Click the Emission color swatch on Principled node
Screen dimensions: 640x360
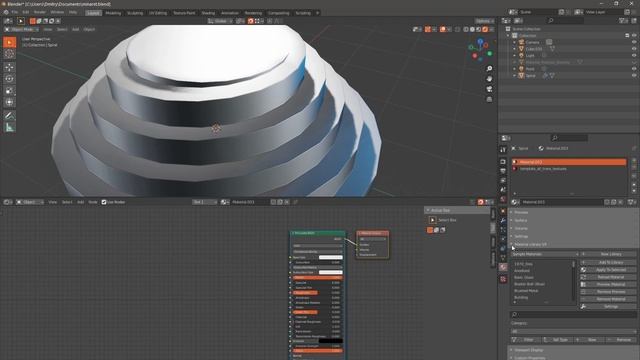click(331, 341)
